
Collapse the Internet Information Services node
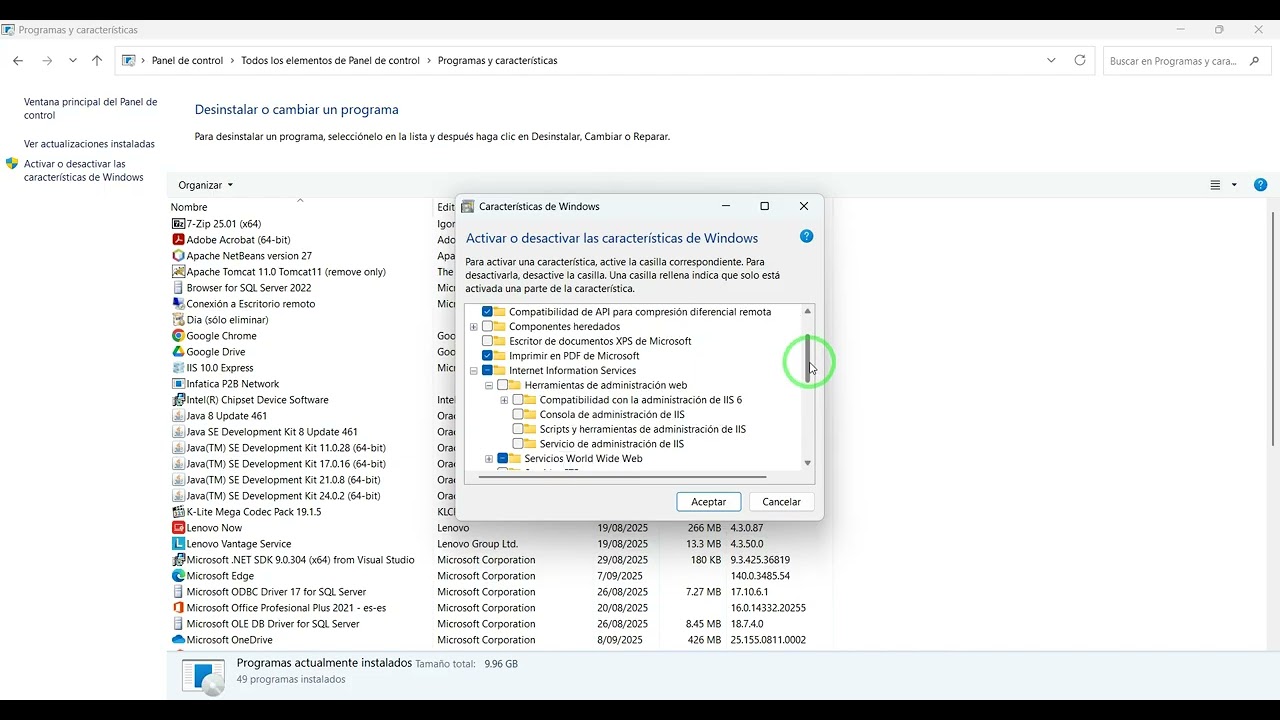click(x=474, y=371)
